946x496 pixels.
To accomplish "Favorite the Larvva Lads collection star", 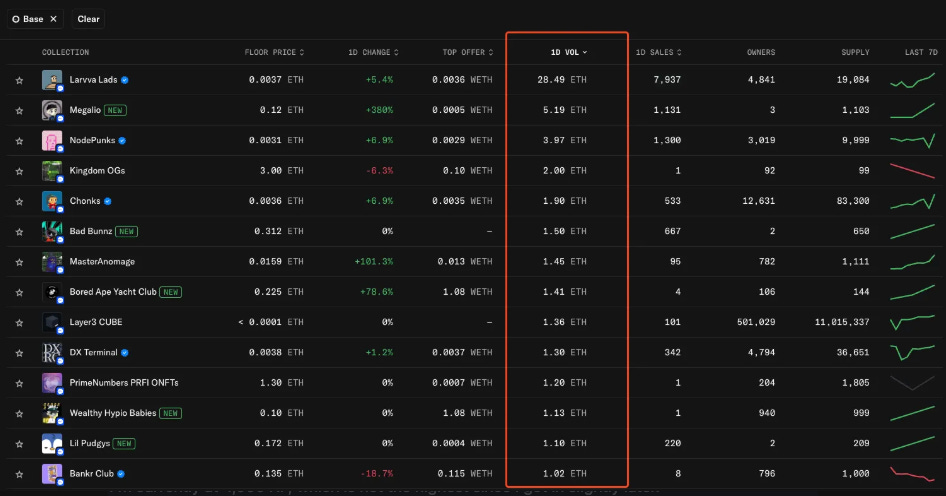I will 19,80.
